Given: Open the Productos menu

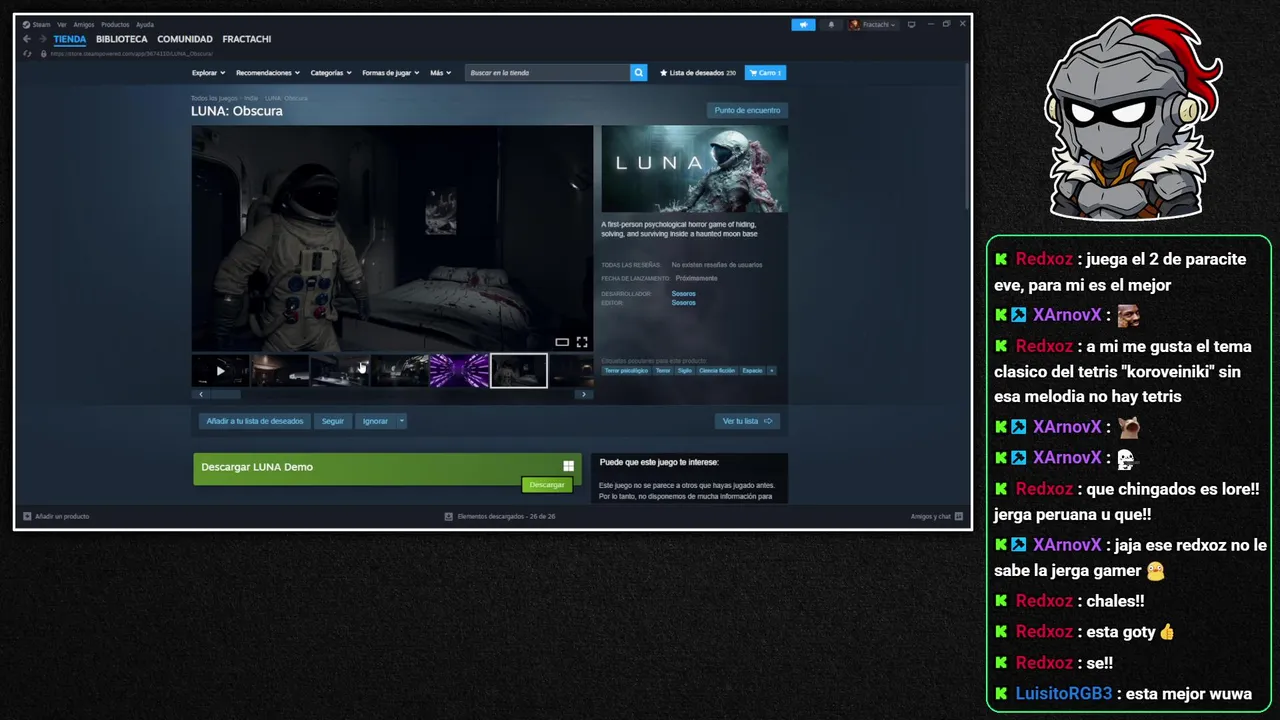Looking at the screenshot, I should click(x=115, y=24).
